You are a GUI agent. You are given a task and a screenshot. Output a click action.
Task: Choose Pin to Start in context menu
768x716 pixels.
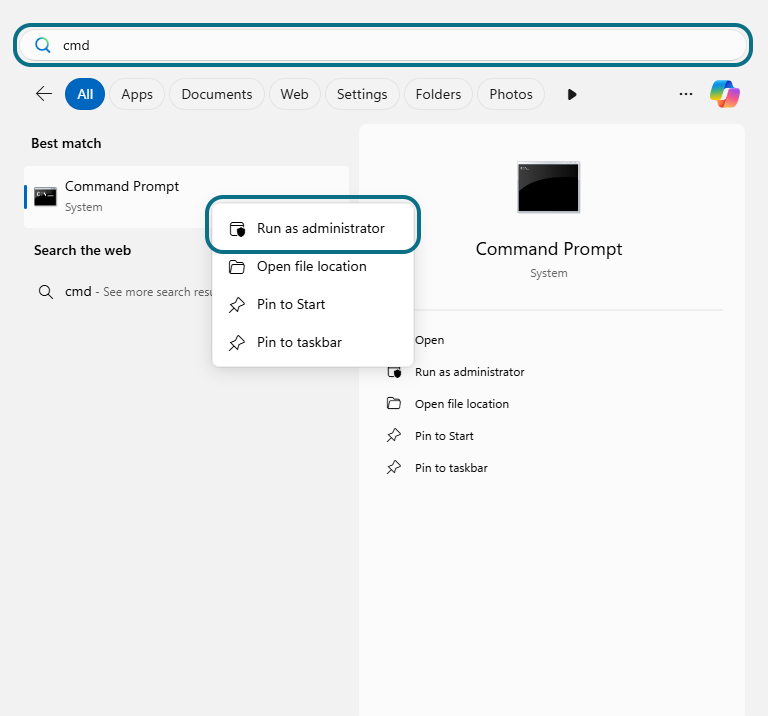(x=313, y=304)
